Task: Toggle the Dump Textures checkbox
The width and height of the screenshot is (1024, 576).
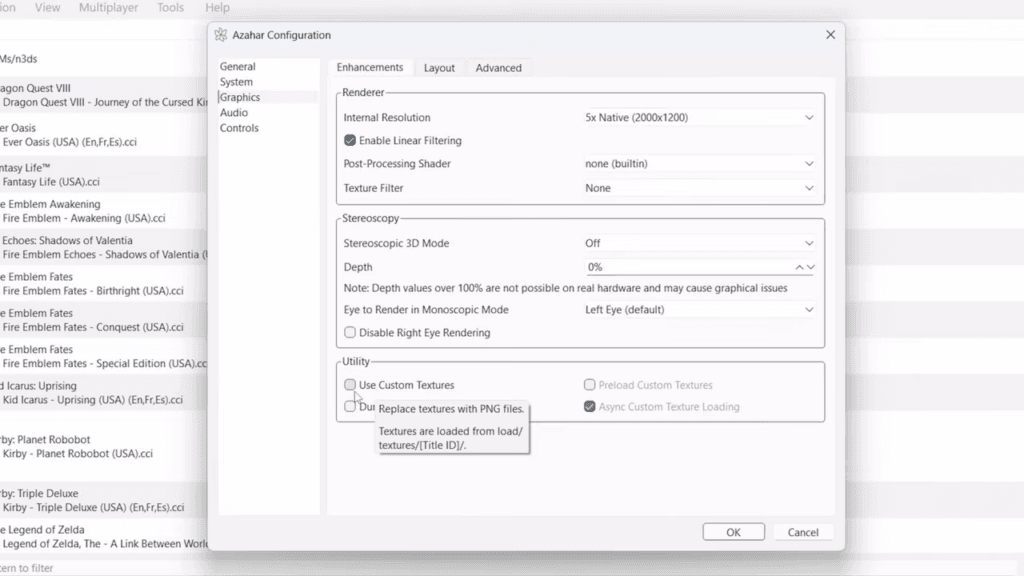Action: point(350,406)
